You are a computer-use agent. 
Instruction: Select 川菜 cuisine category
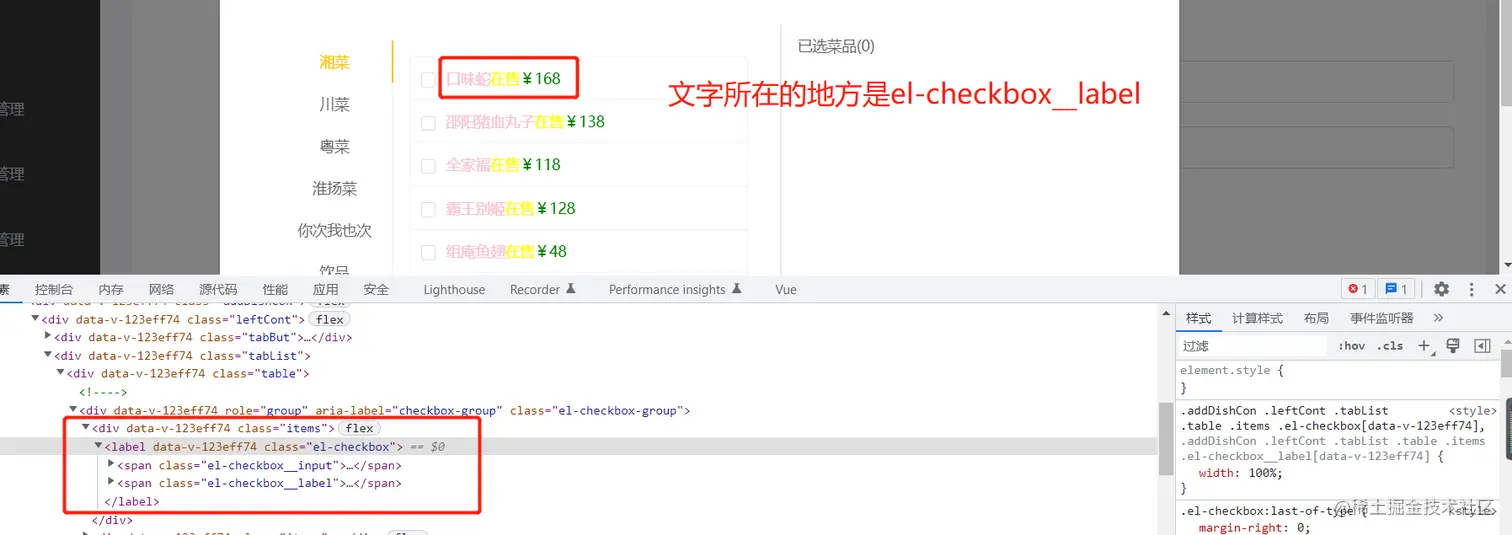(x=335, y=104)
